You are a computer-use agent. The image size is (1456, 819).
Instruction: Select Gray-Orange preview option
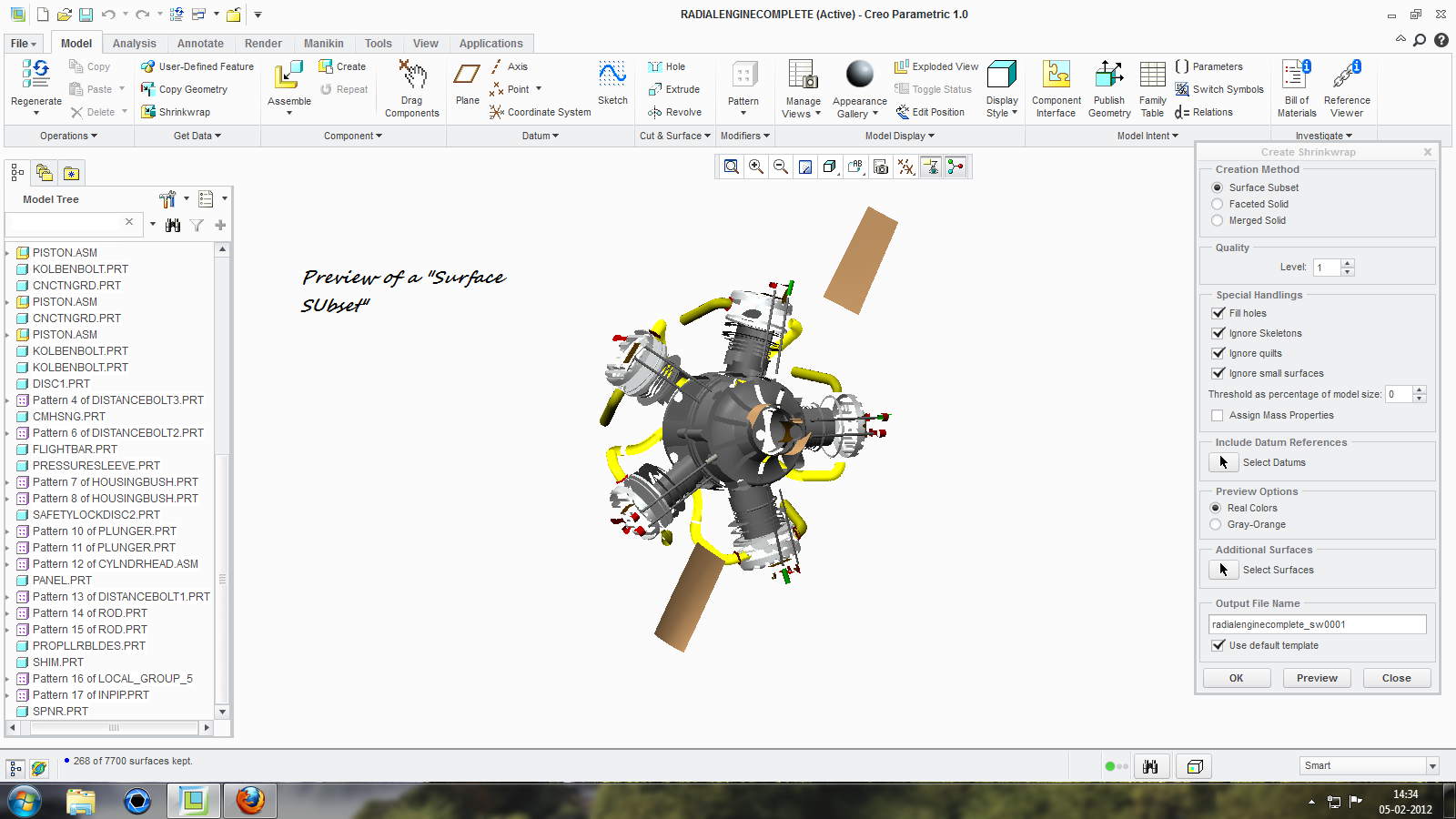tap(1216, 524)
